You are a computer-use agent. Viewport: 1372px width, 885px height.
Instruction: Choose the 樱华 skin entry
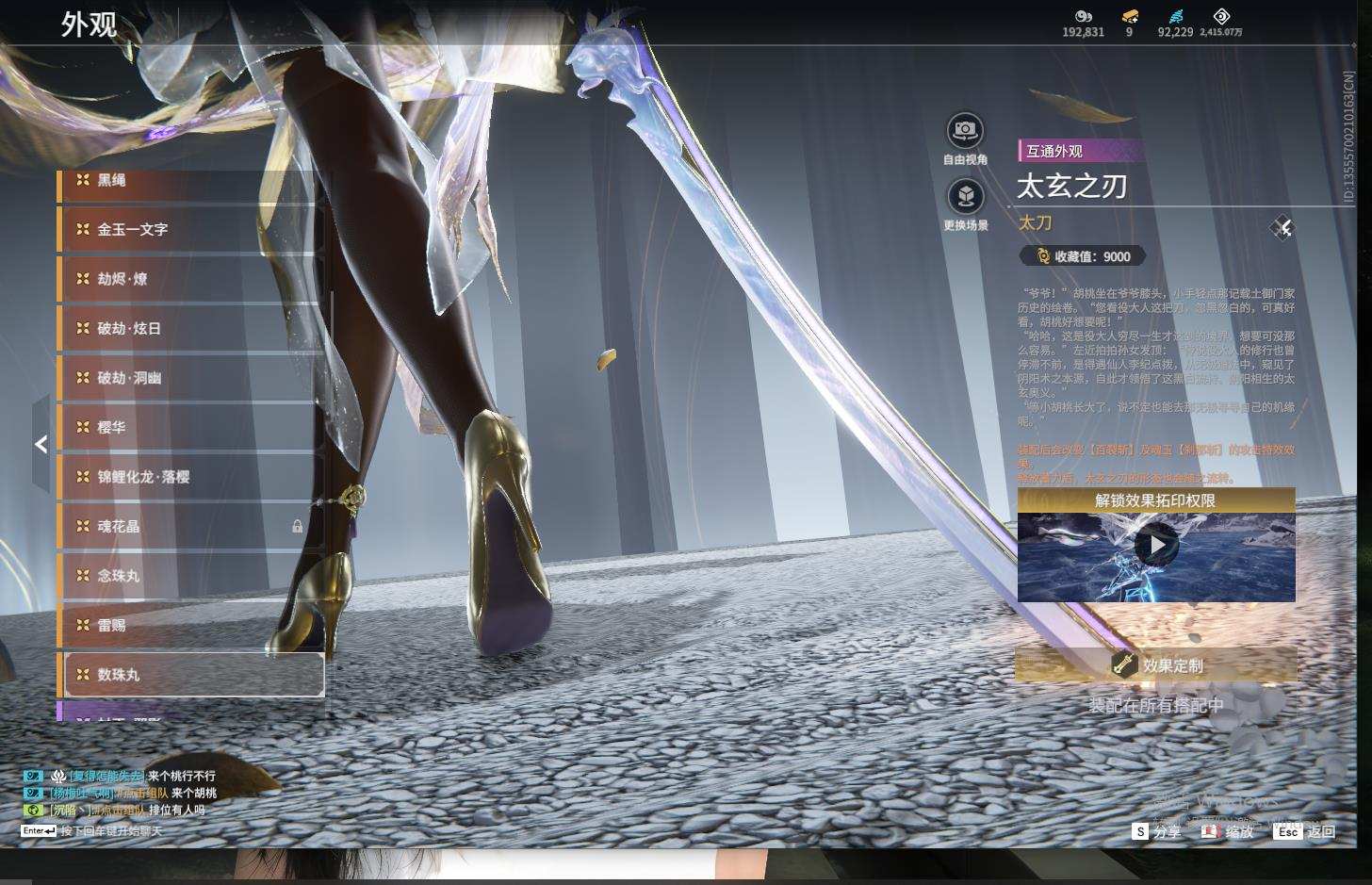(190, 428)
